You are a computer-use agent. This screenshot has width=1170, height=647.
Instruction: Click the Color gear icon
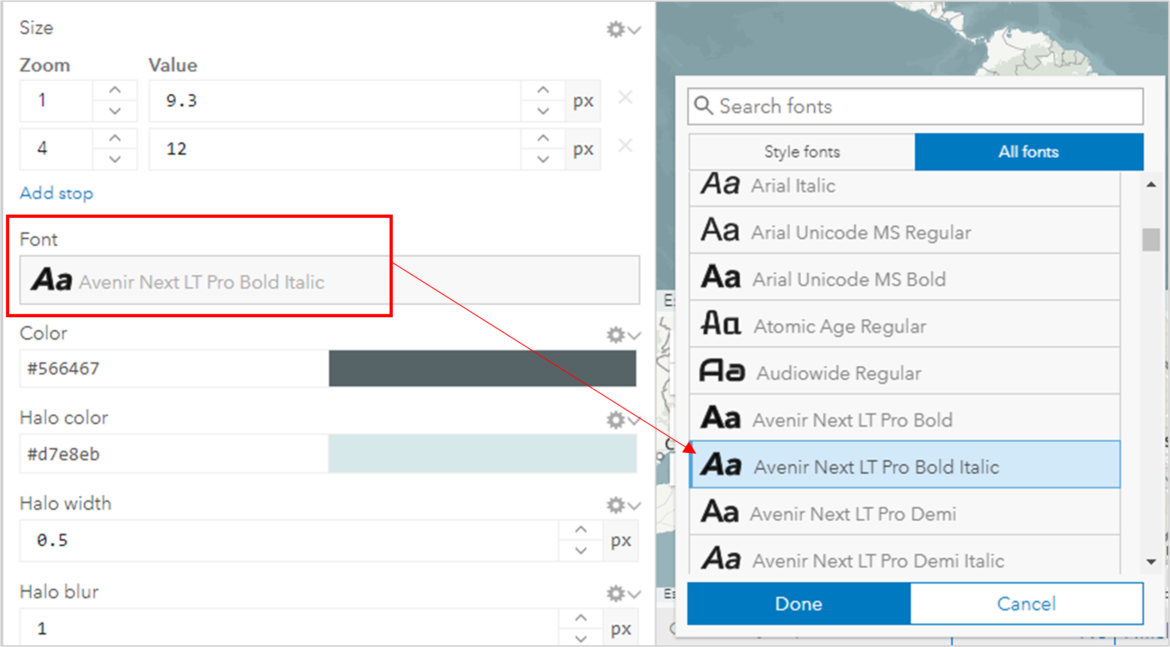(x=617, y=334)
